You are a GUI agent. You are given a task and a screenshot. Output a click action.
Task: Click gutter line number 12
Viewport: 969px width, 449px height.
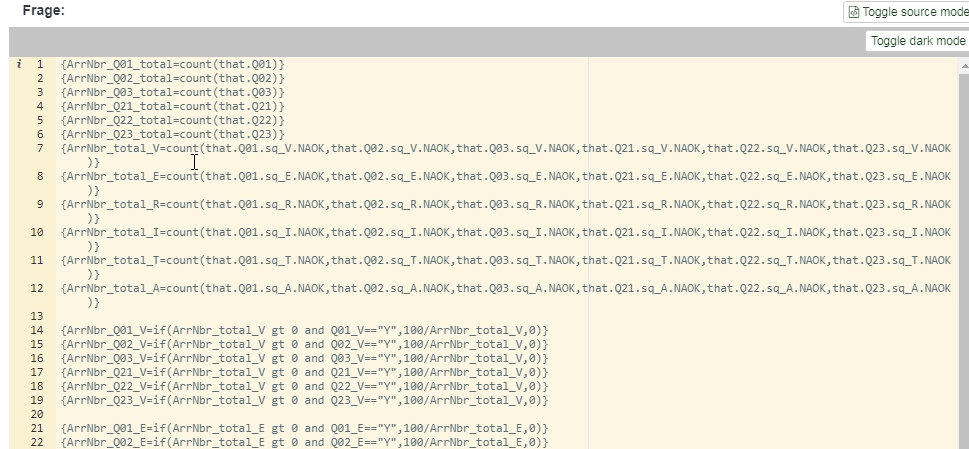coord(37,288)
